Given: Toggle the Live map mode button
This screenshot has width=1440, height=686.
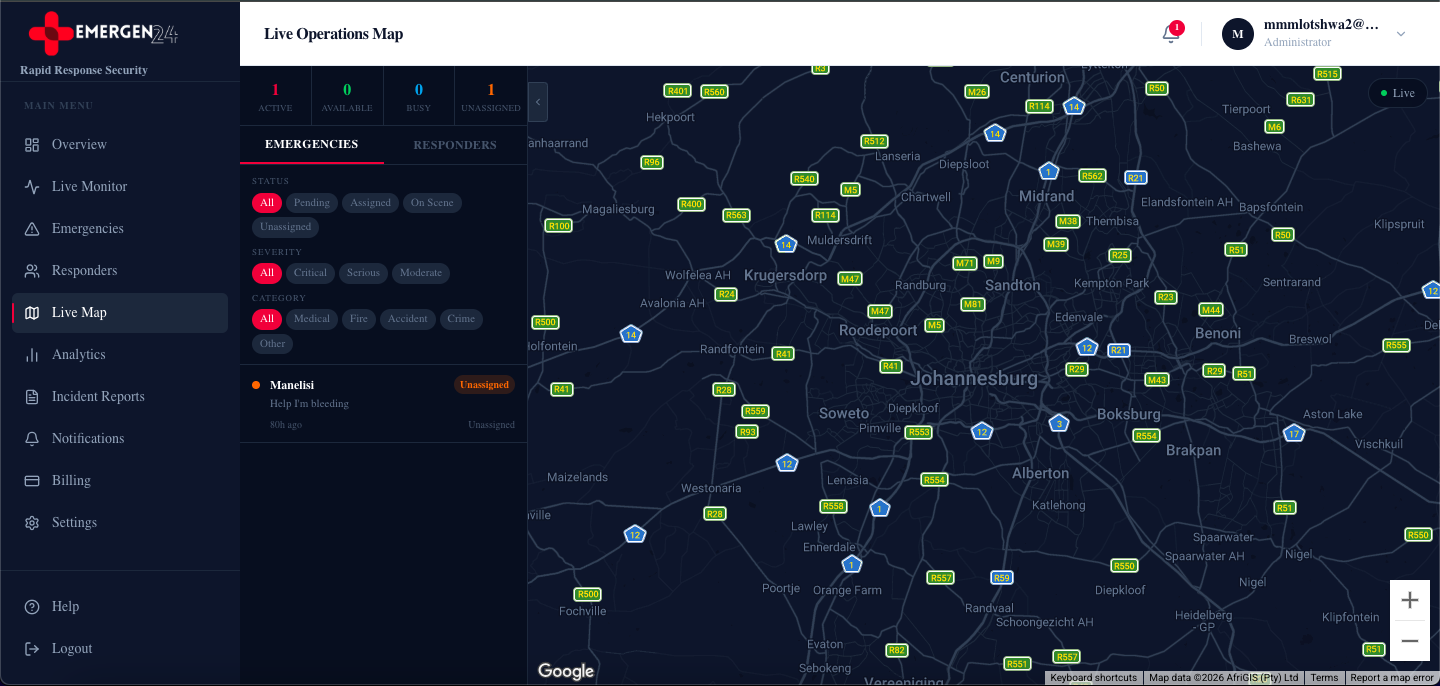Looking at the screenshot, I should click(1397, 92).
